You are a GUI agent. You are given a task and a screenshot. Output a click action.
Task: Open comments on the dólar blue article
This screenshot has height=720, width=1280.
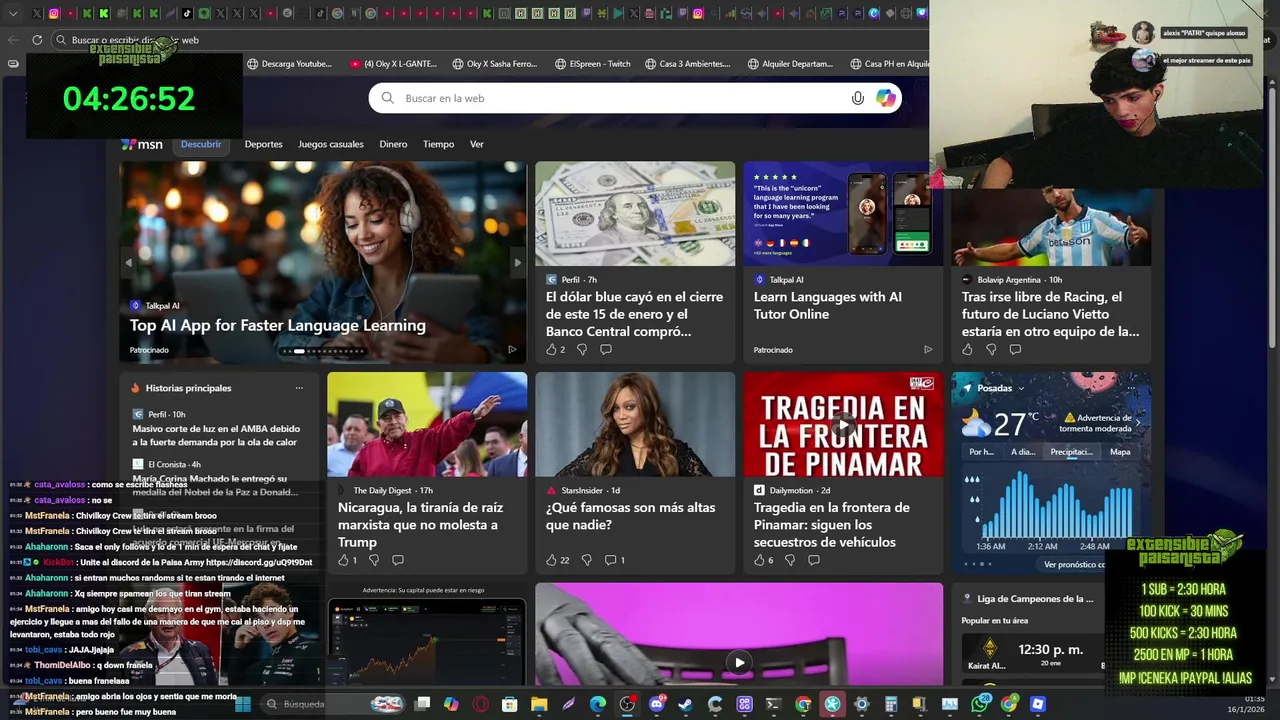click(606, 349)
